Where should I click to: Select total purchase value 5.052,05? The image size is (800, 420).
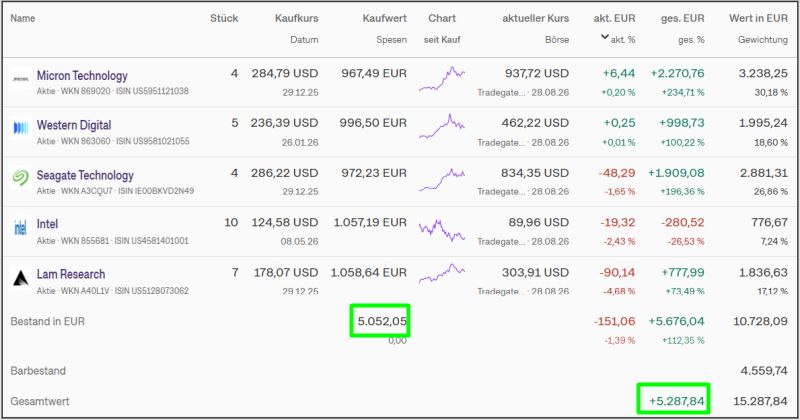[x=382, y=321]
